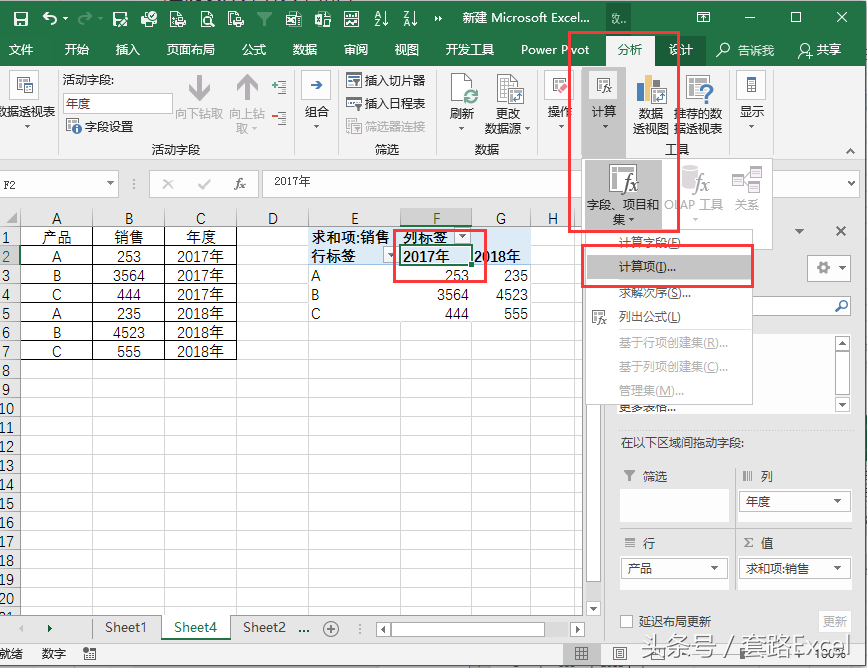Switch to the Sheet1 tab
This screenshot has width=867, height=668.
(x=126, y=628)
